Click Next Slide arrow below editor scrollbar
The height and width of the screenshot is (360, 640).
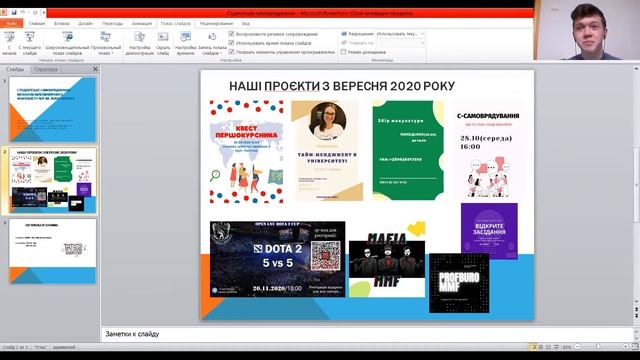click(636, 317)
